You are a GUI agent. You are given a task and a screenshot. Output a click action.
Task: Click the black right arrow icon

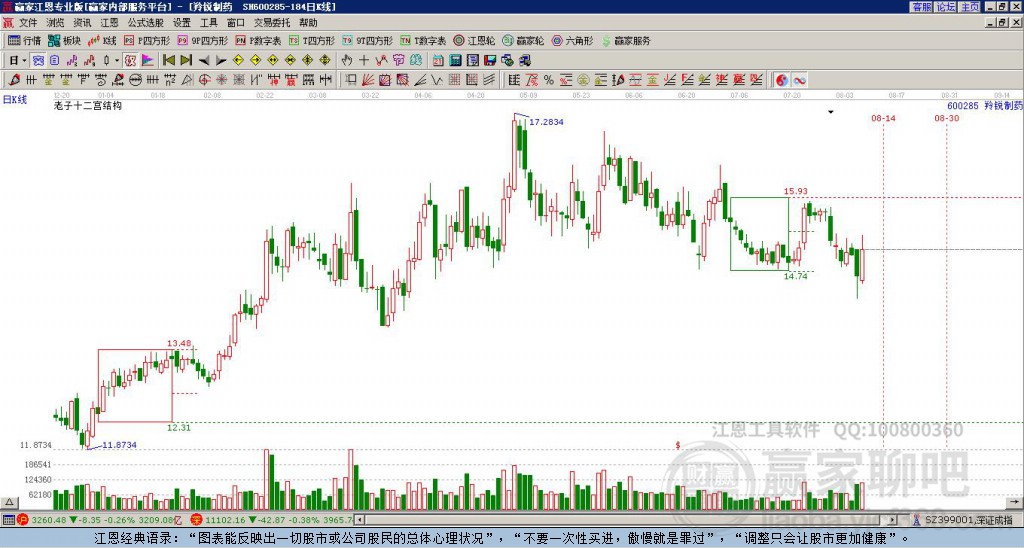point(221,61)
